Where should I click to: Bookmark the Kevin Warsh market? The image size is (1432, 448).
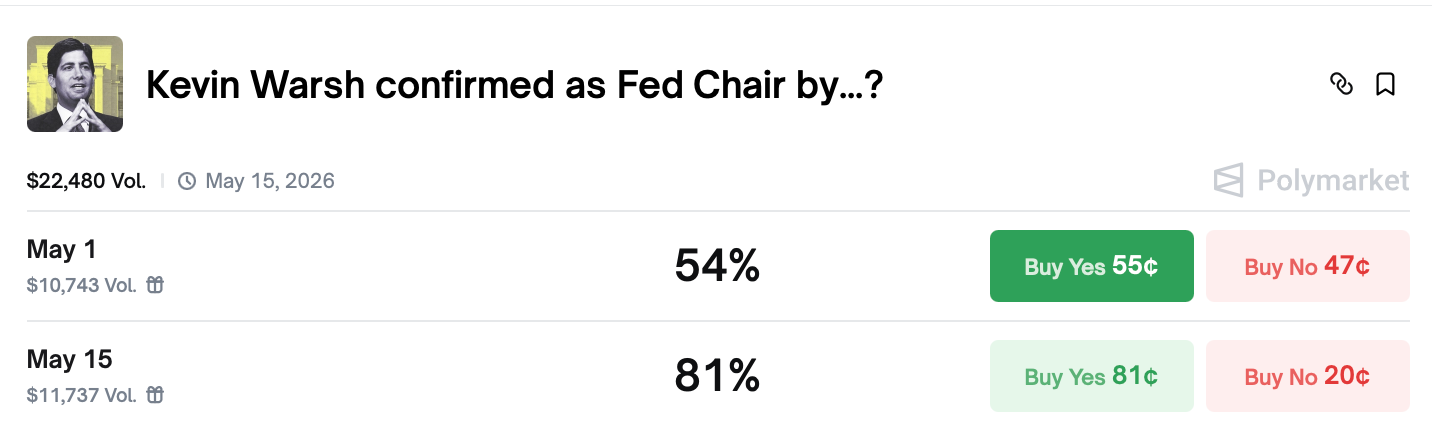coord(1385,85)
